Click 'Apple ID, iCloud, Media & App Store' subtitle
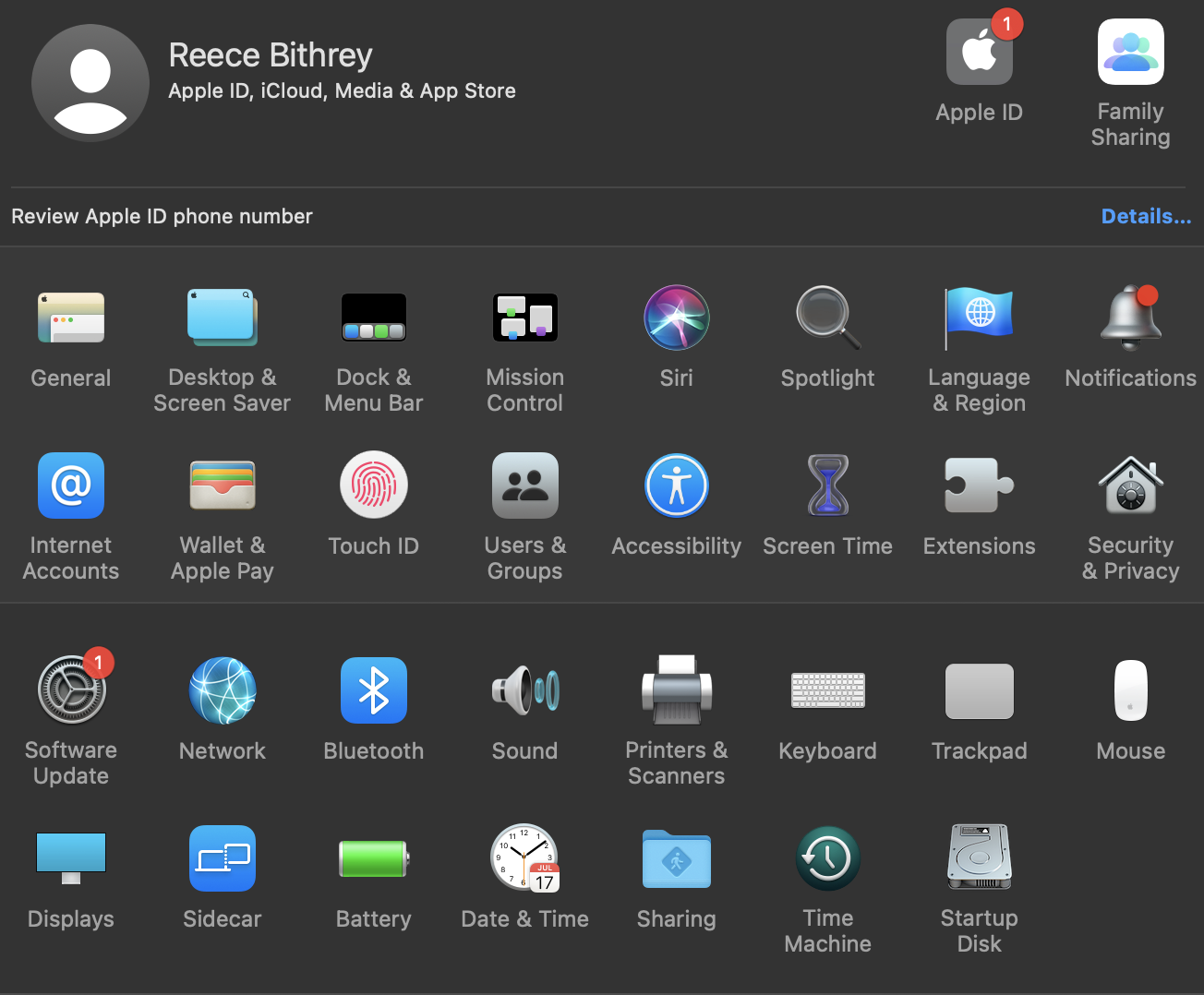The height and width of the screenshot is (995, 1204). (x=342, y=90)
